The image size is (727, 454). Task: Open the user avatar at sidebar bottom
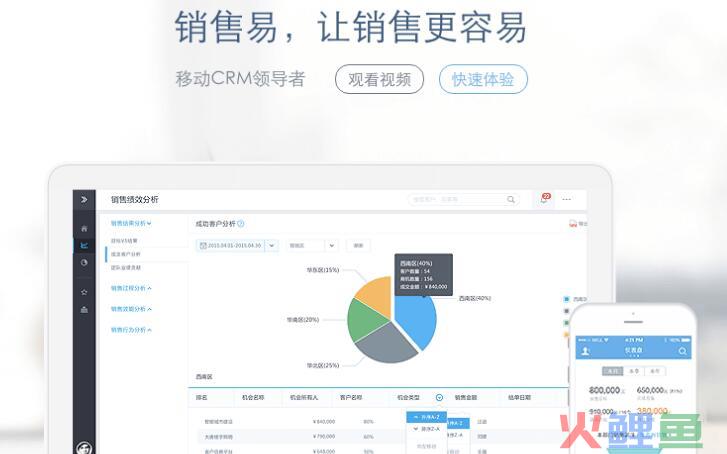(x=84, y=448)
